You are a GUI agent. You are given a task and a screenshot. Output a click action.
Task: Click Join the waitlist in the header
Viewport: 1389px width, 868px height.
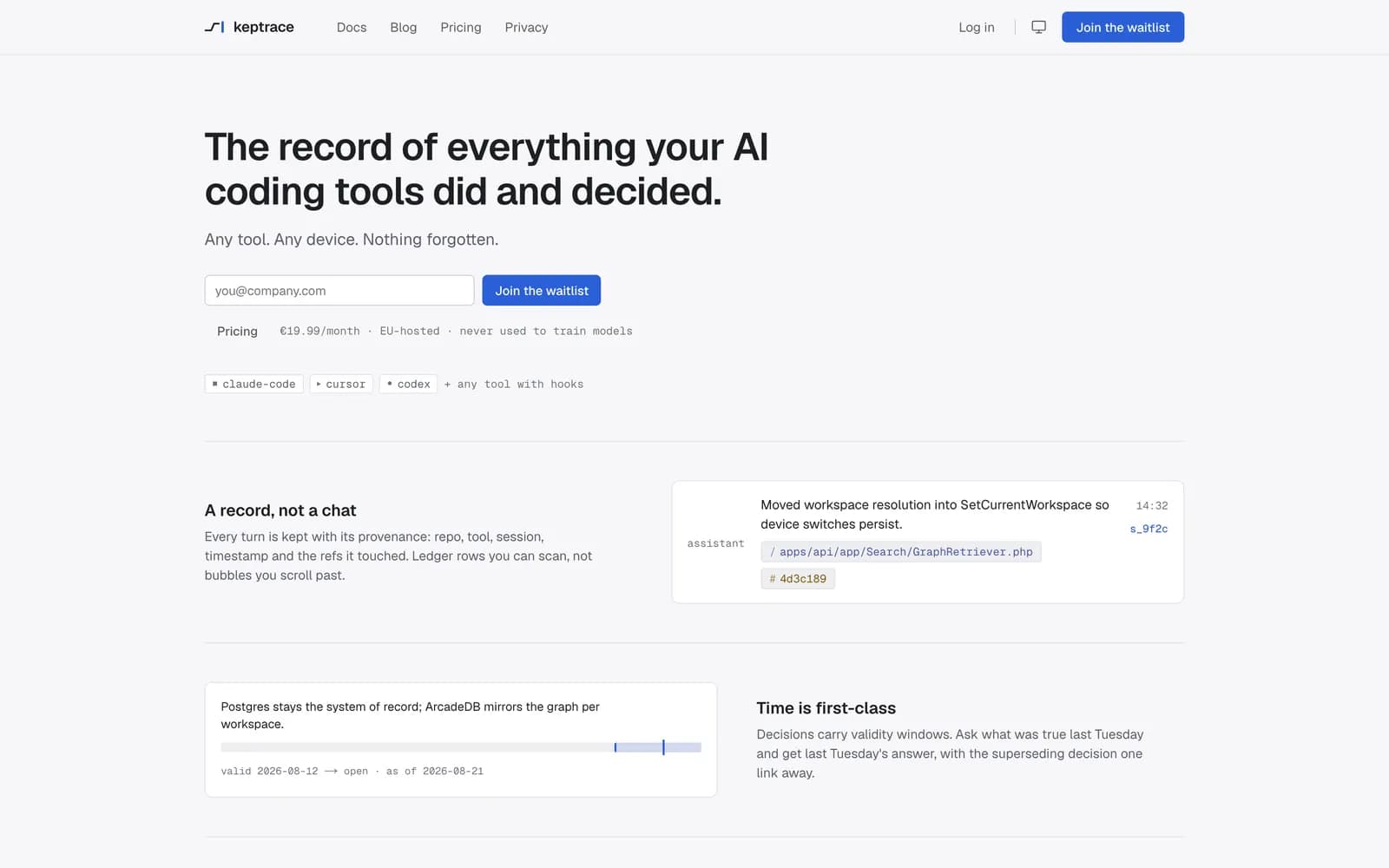(1122, 27)
